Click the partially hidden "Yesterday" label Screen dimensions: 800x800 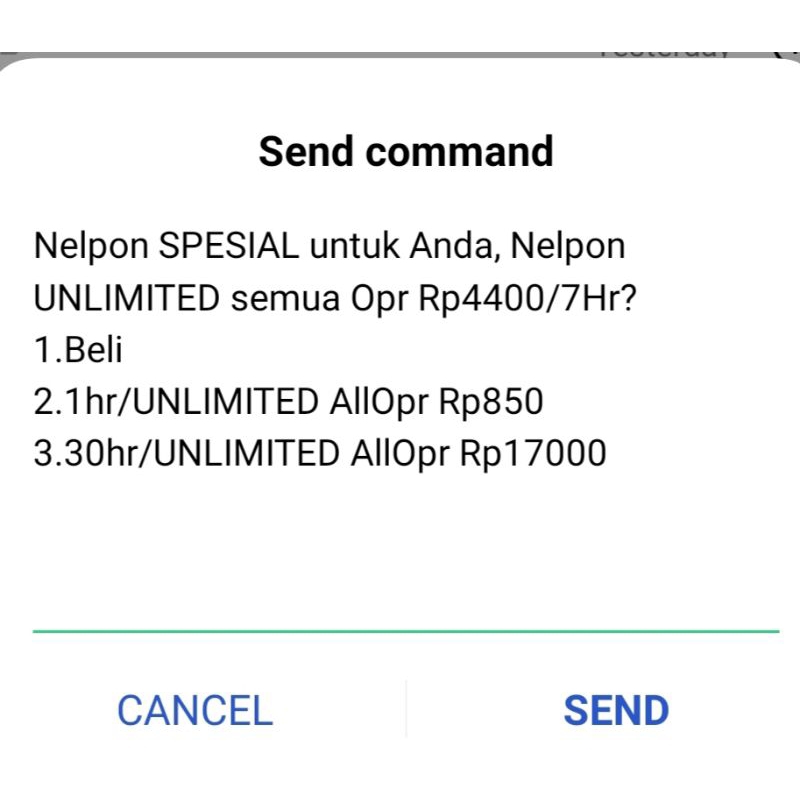tap(664, 52)
